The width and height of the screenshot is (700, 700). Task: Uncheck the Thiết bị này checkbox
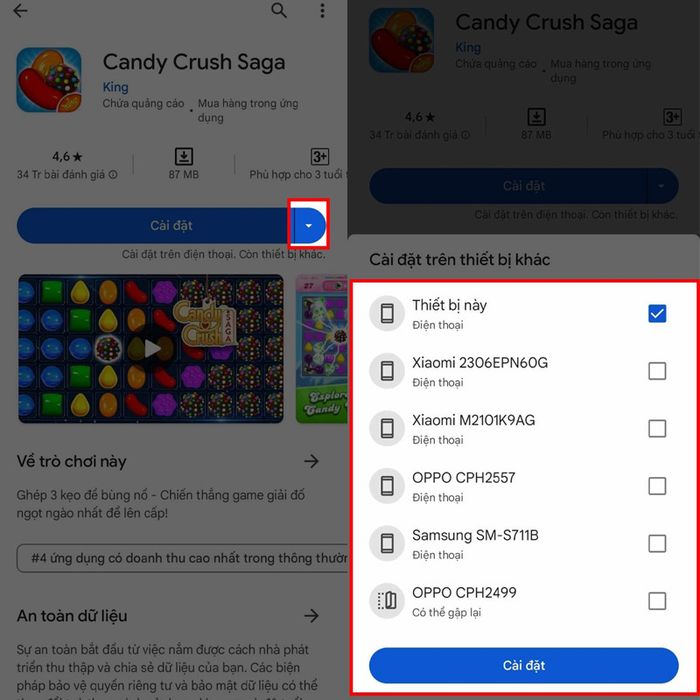(x=657, y=313)
